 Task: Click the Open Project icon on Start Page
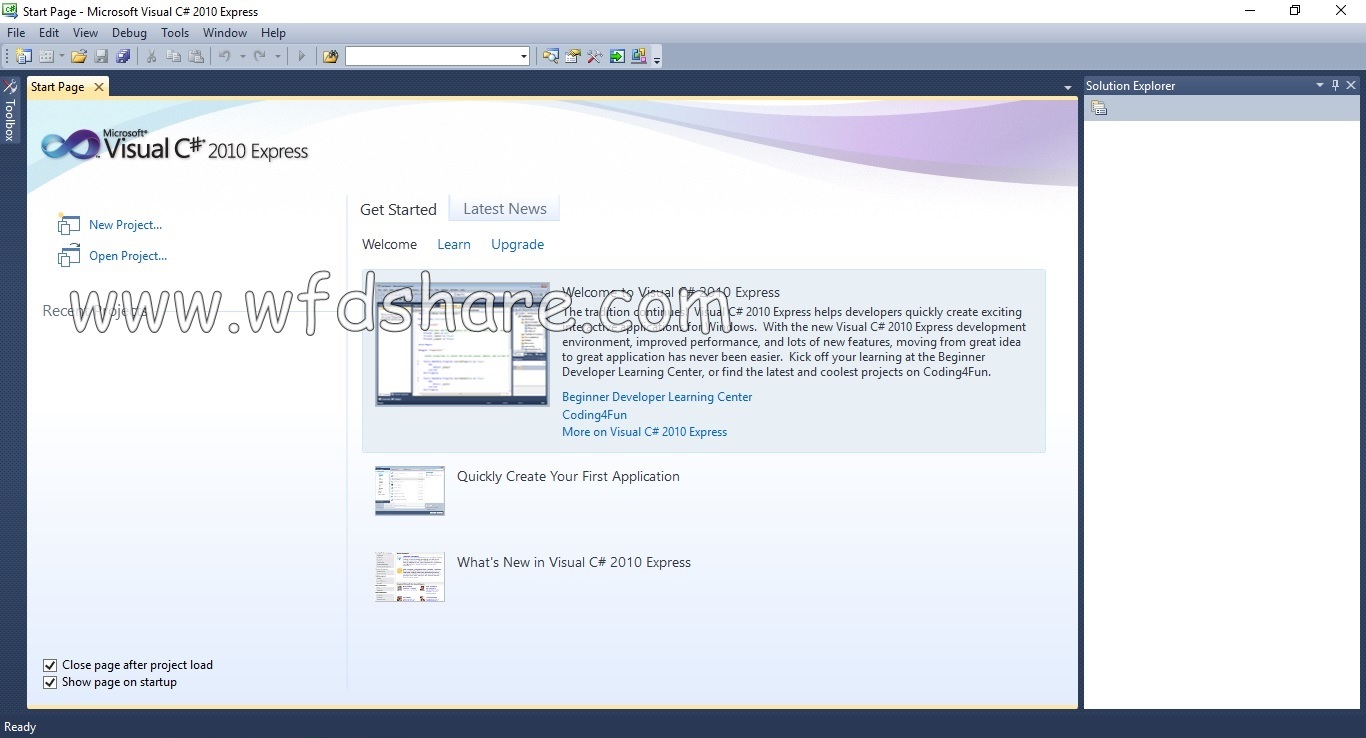pyautogui.click(x=68, y=256)
